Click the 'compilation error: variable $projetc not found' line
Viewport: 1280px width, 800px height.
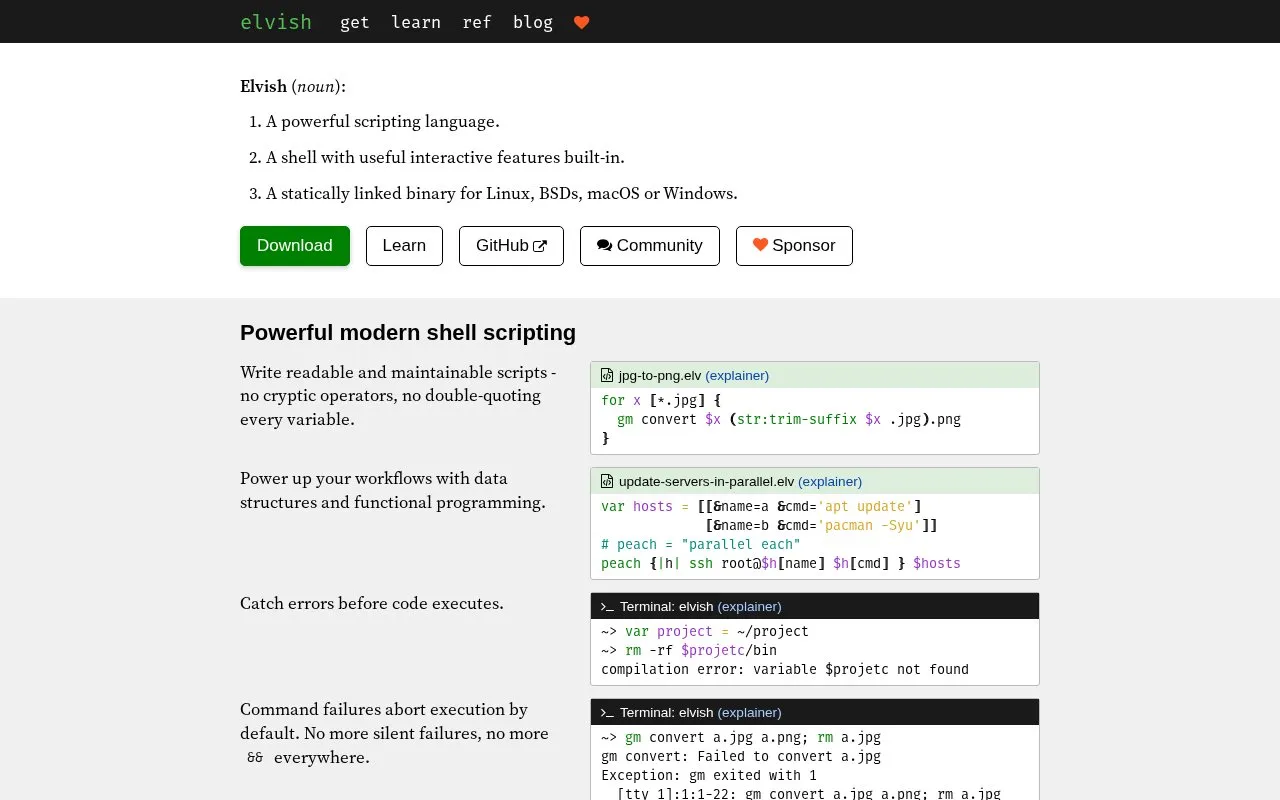click(785, 670)
